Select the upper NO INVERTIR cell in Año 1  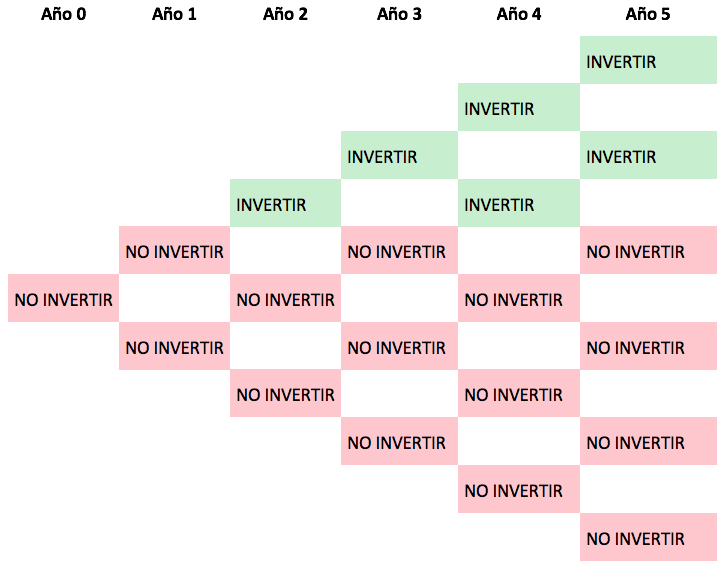[x=174, y=250]
